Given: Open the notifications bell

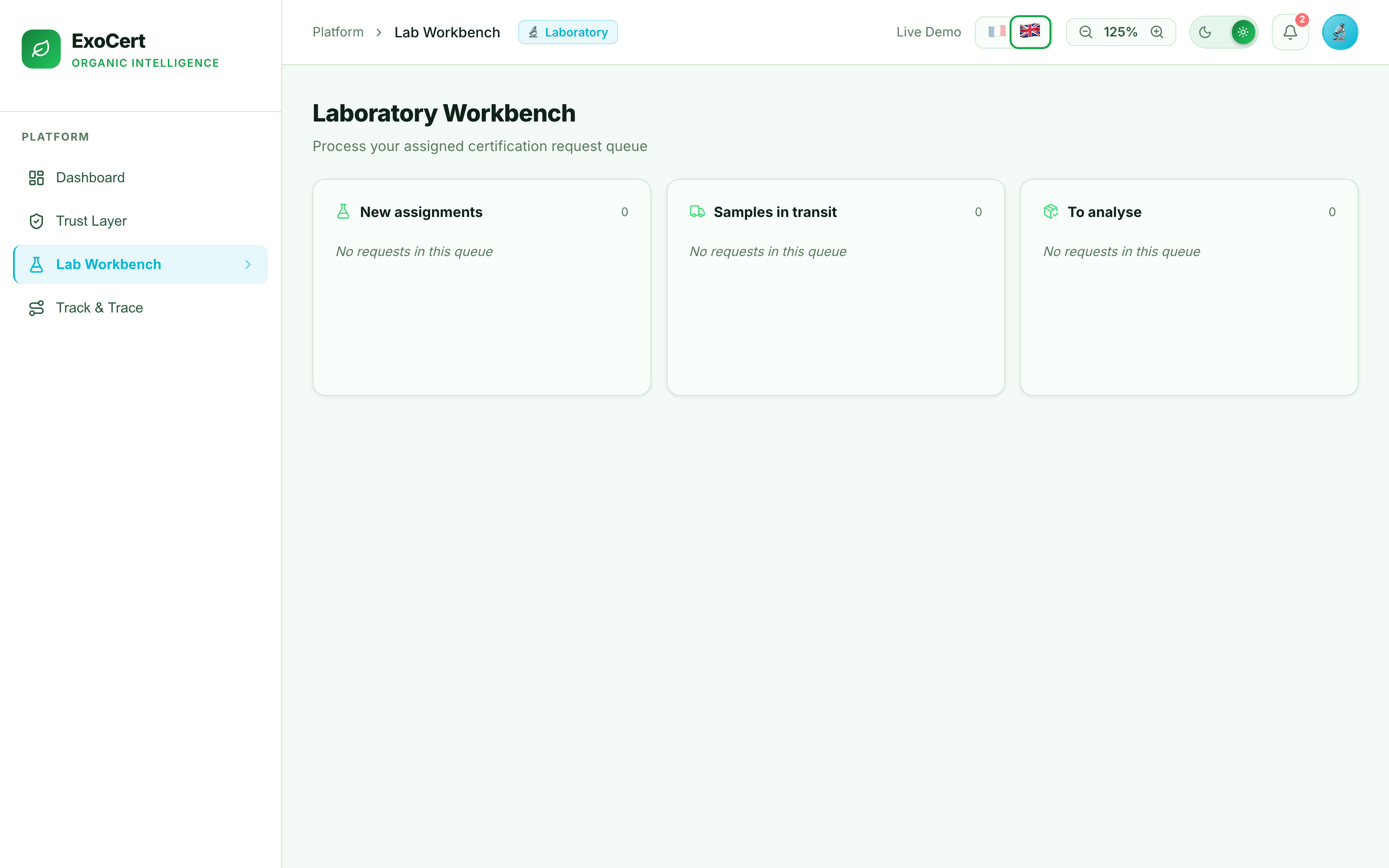Looking at the screenshot, I should coord(1290,32).
